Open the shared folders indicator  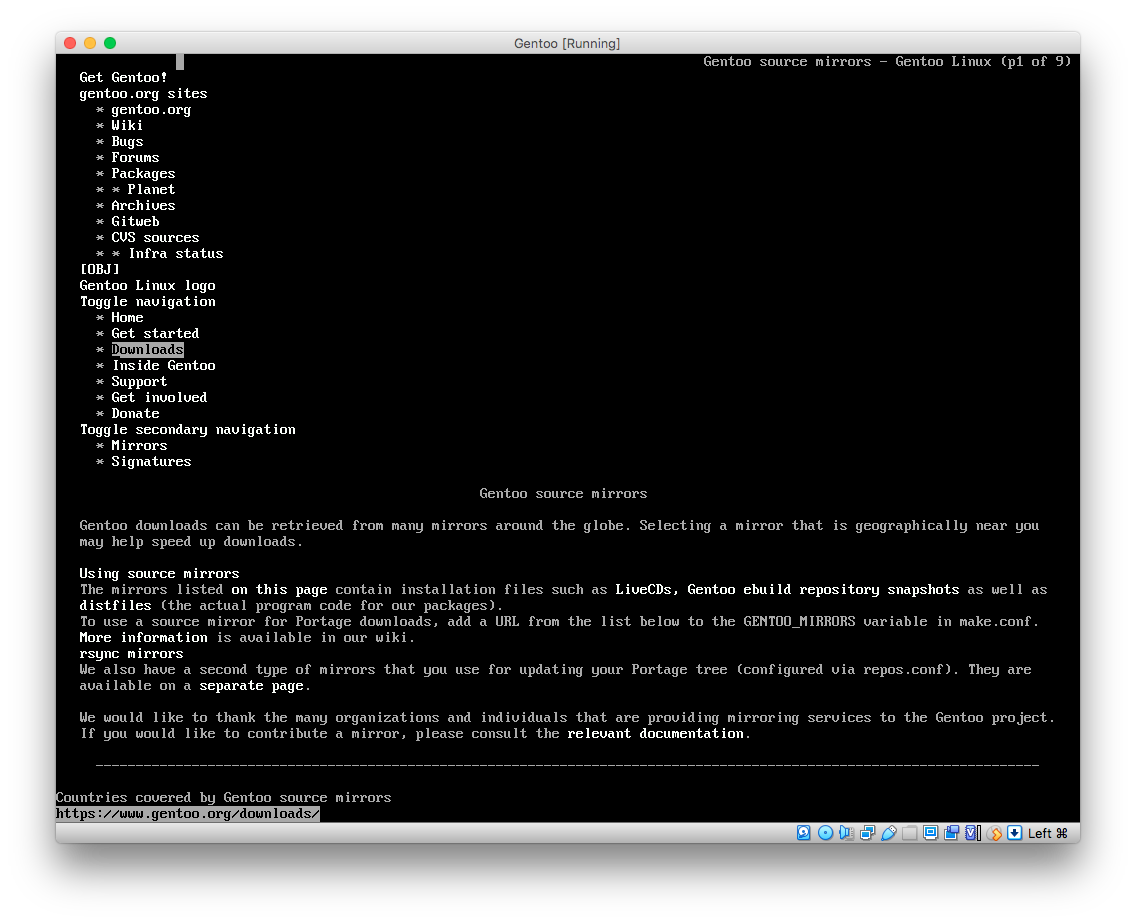tap(910, 833)
